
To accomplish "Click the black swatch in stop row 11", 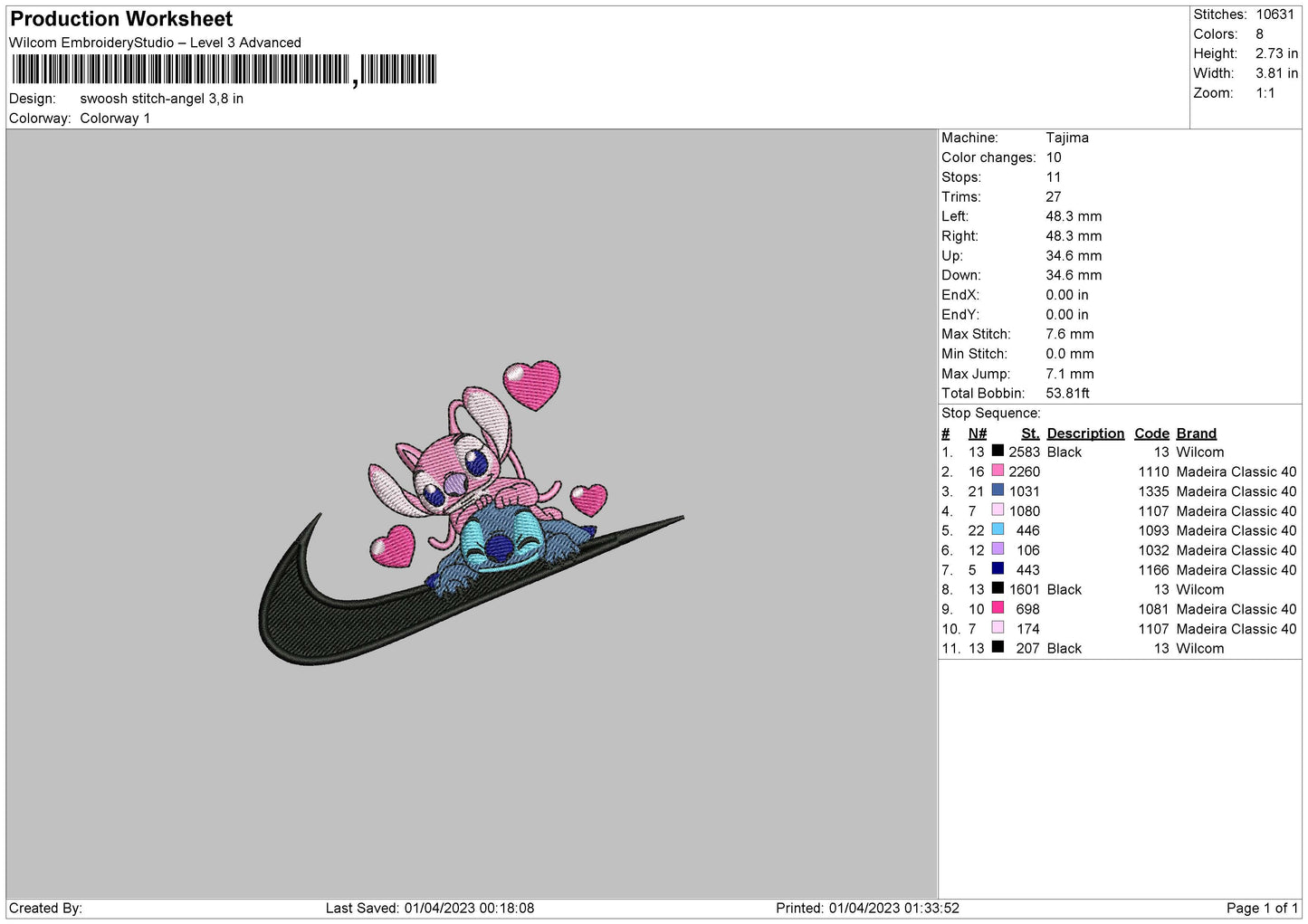I will coord(998,647).
